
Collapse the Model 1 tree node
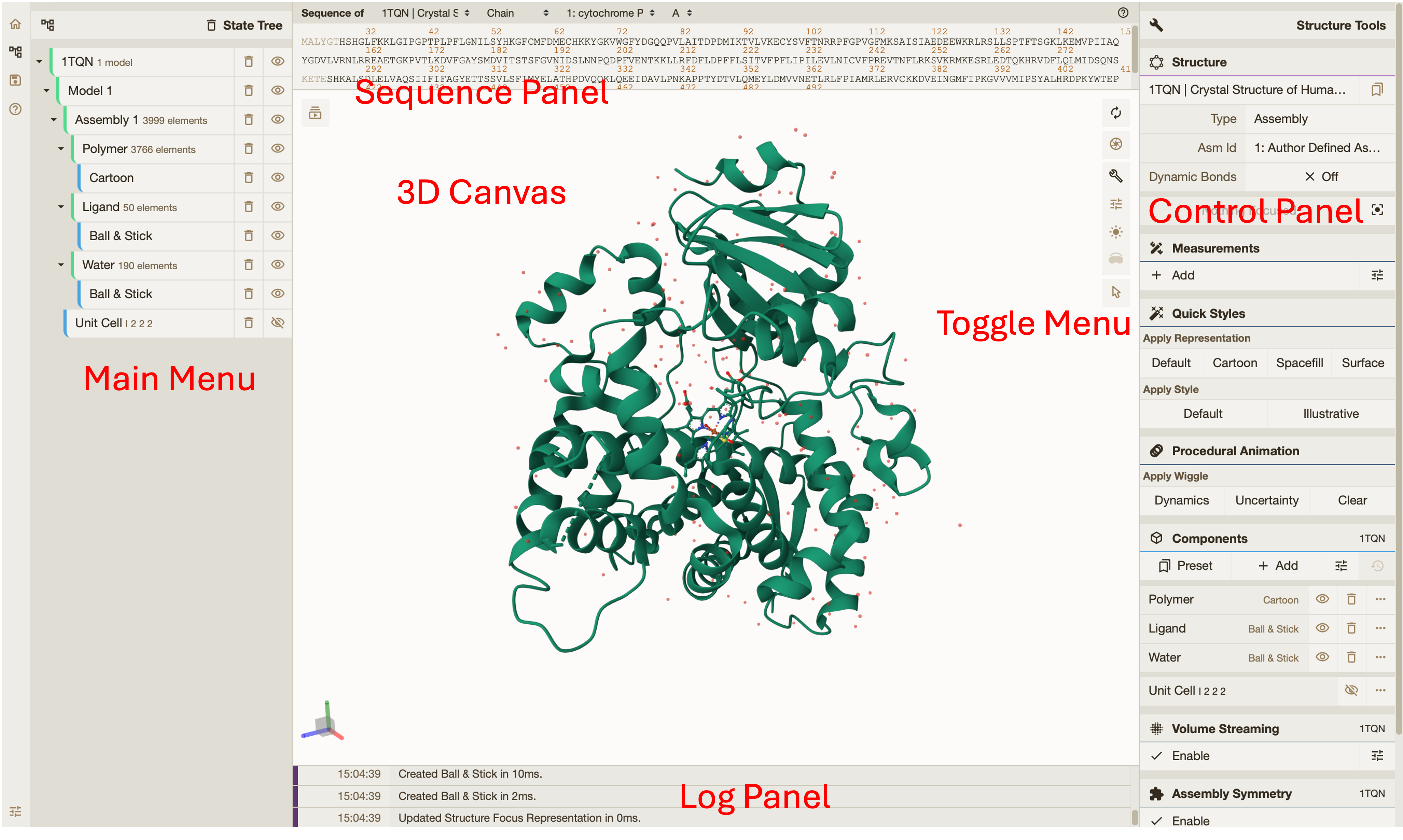[47, 90]
